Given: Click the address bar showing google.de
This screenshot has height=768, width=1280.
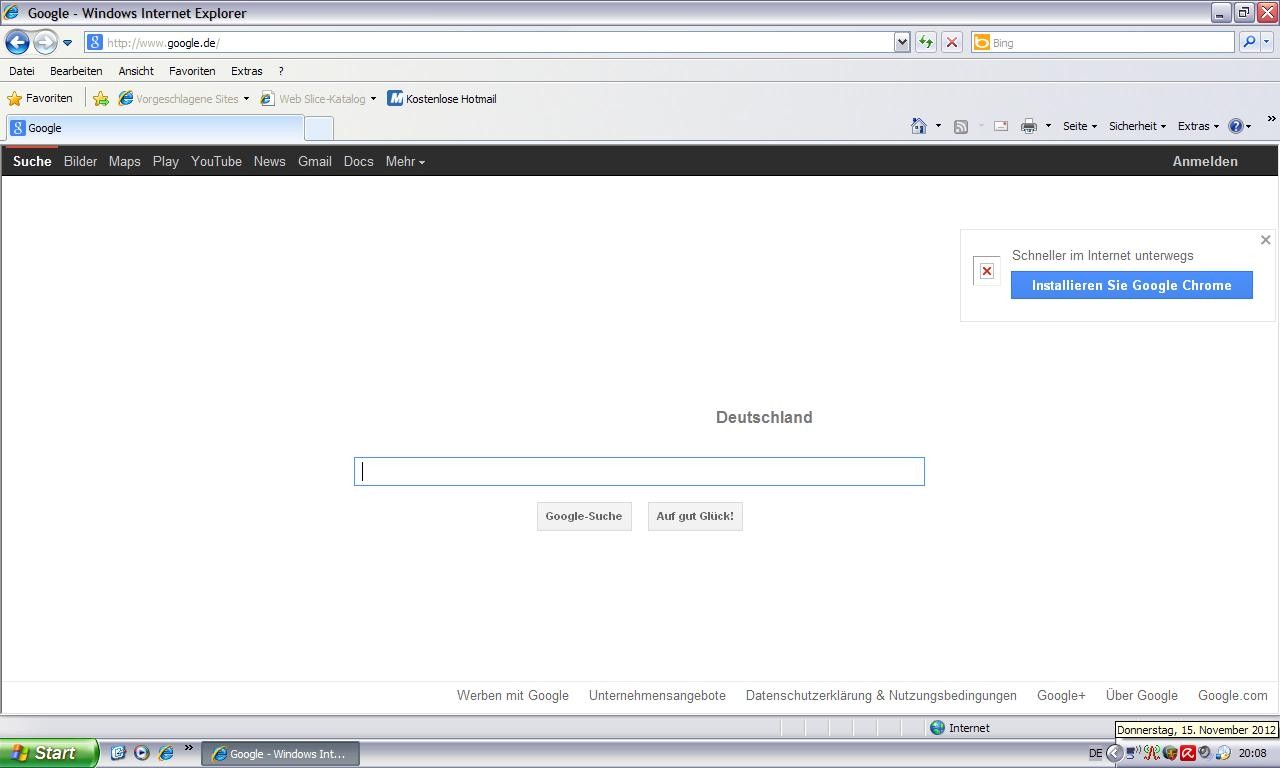Looking at the screenshot, I should (x=489, y=42).
